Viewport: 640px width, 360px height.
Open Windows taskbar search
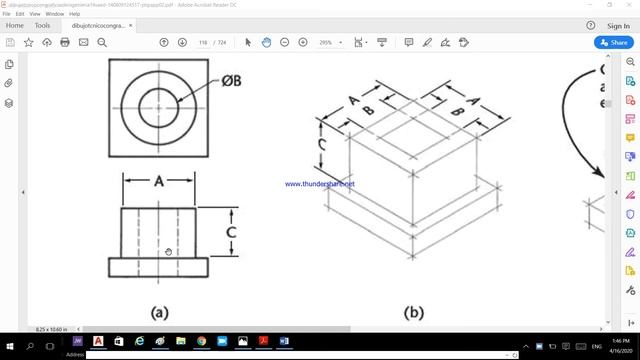click(x=30, y=347)
